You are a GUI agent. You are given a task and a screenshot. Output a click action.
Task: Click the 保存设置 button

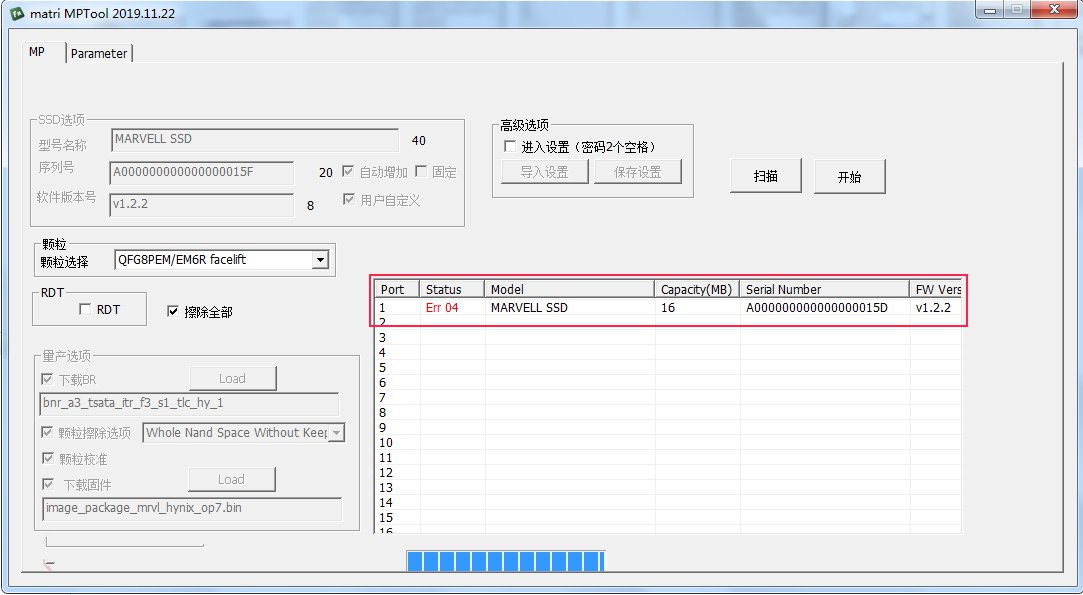click(x=638, y=172)
